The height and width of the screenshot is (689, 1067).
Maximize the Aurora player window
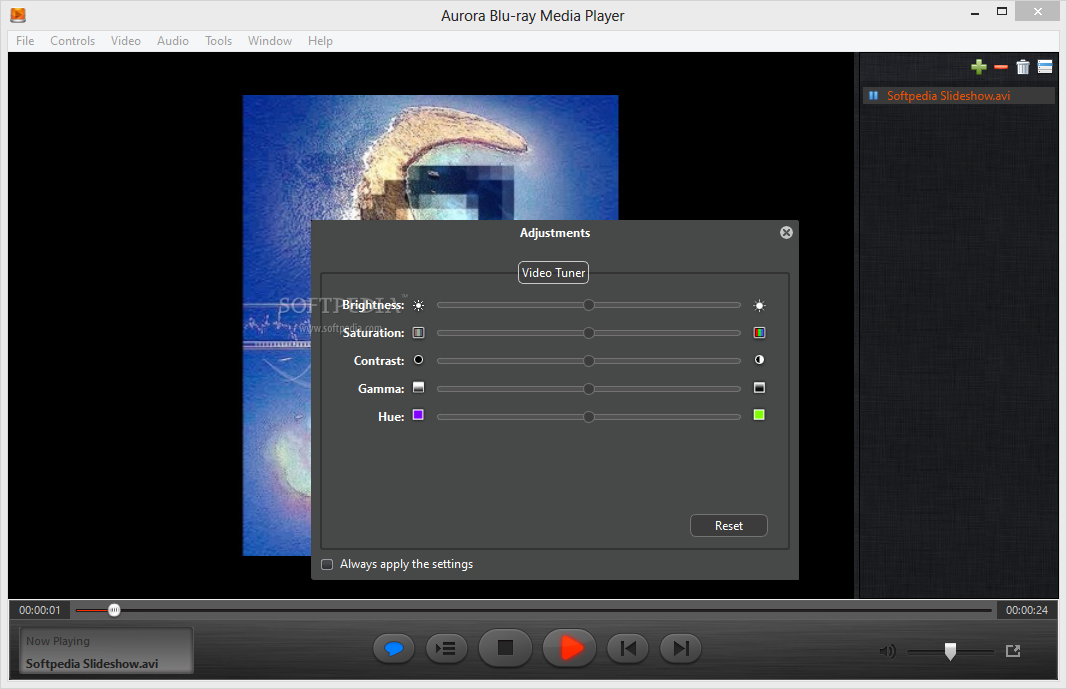click(1002, 12)
